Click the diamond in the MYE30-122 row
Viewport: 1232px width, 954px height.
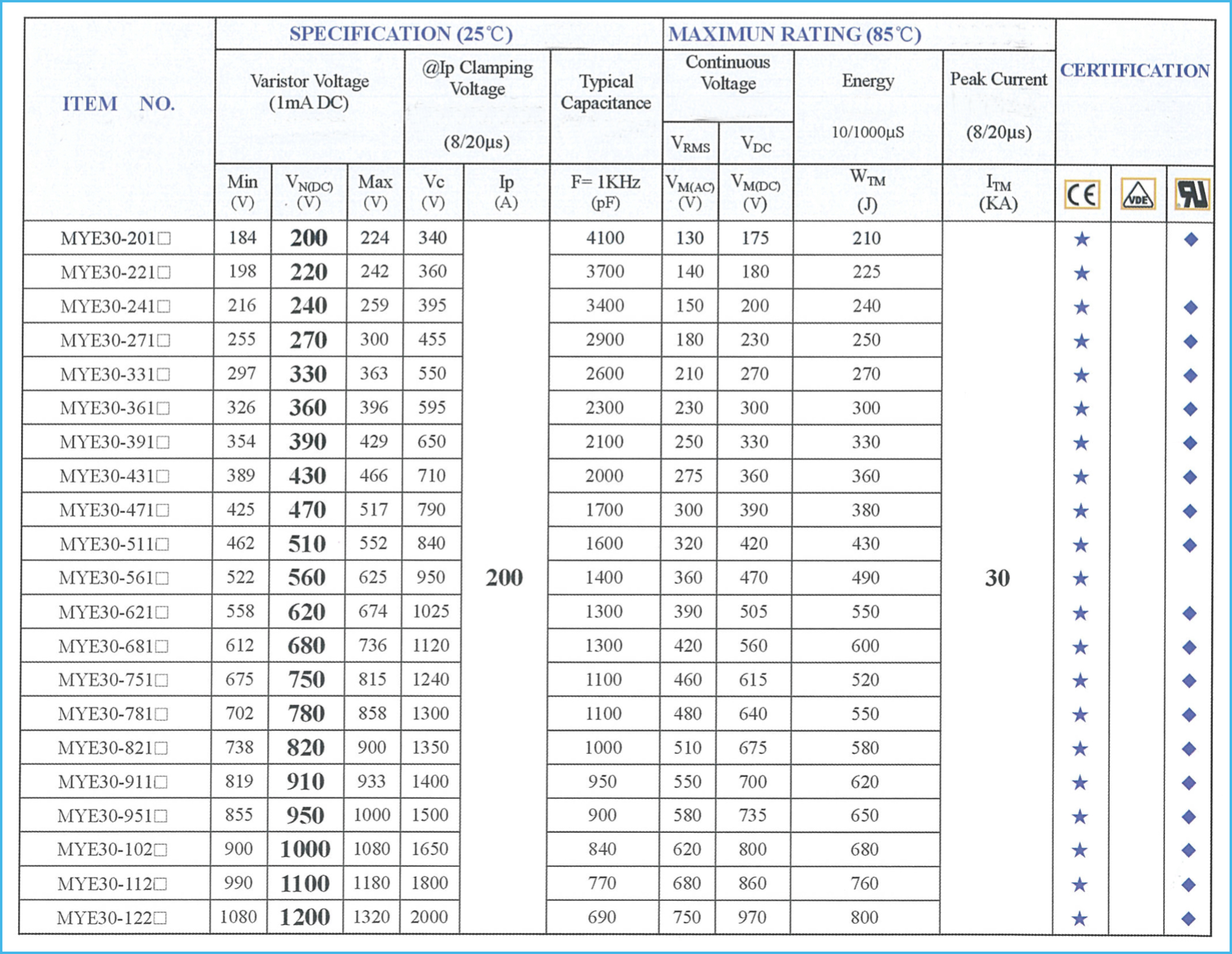pyautogui.click(x=1188, y=919)
